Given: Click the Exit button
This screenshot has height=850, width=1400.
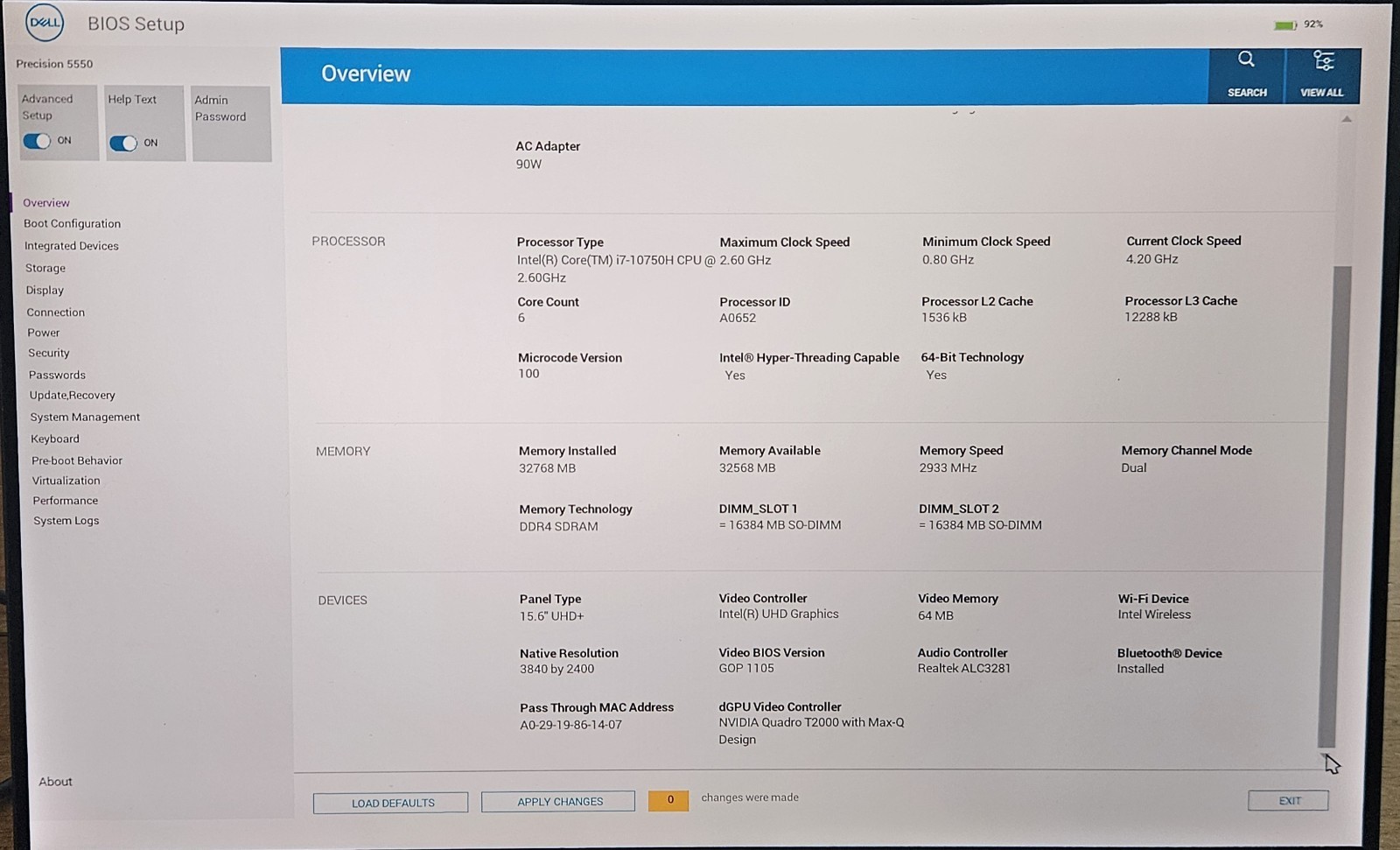Looking at the screenshot, I should [1288, 800].
